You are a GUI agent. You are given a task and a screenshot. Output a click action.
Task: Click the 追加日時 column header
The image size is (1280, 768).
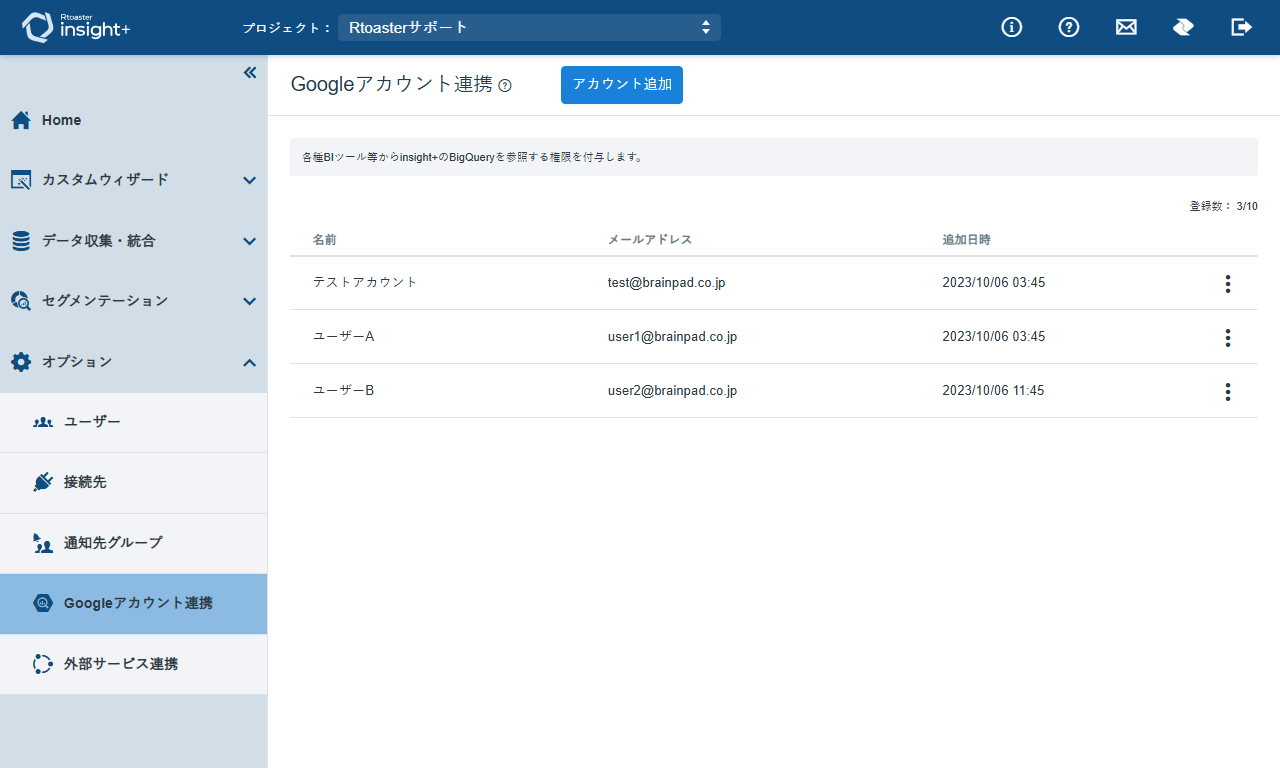click(x=967, y=240)
